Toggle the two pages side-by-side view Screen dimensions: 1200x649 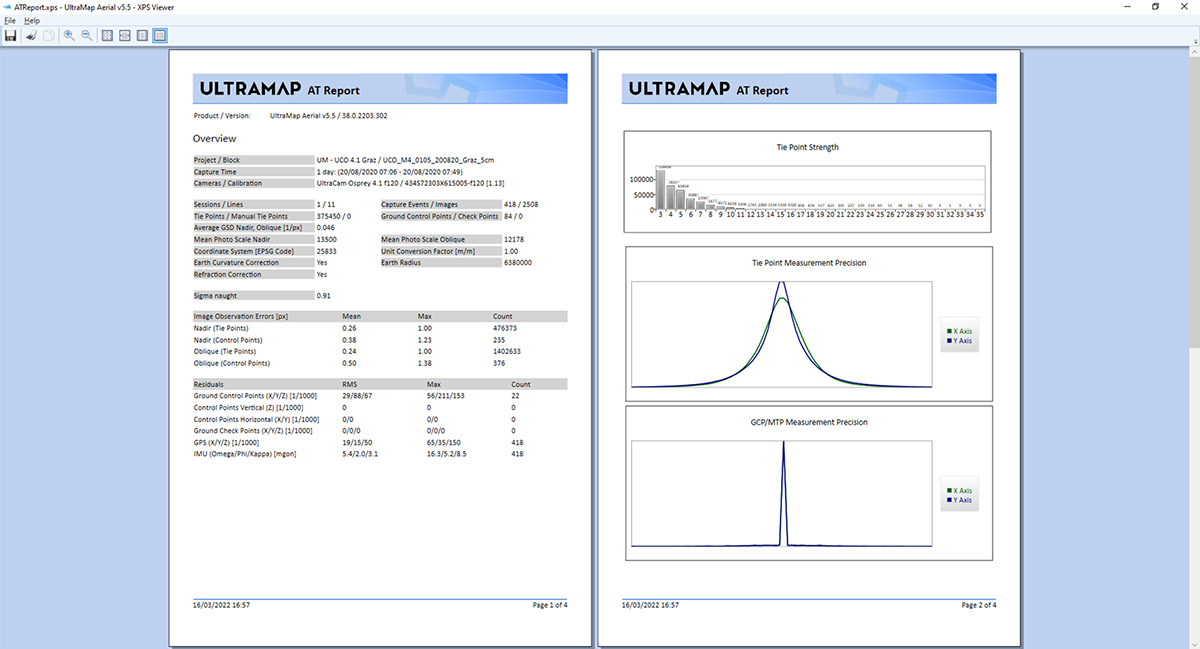160,35
